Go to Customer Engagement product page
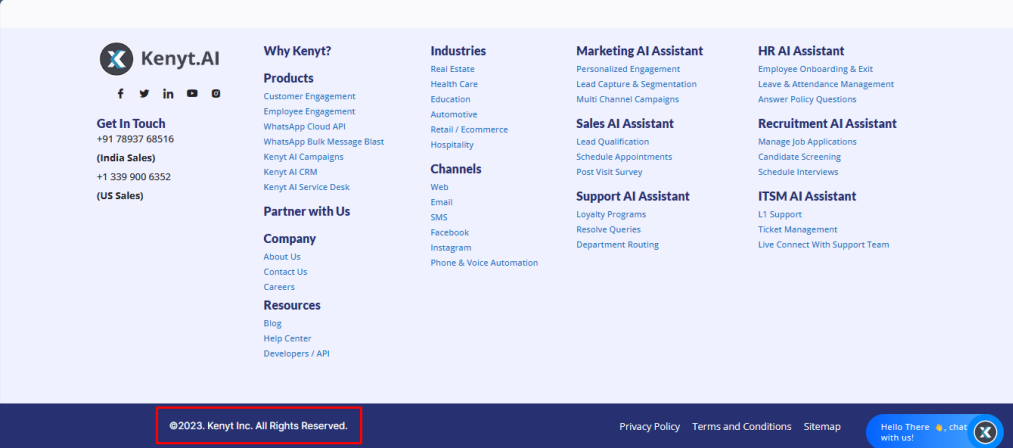 [309, 96]
